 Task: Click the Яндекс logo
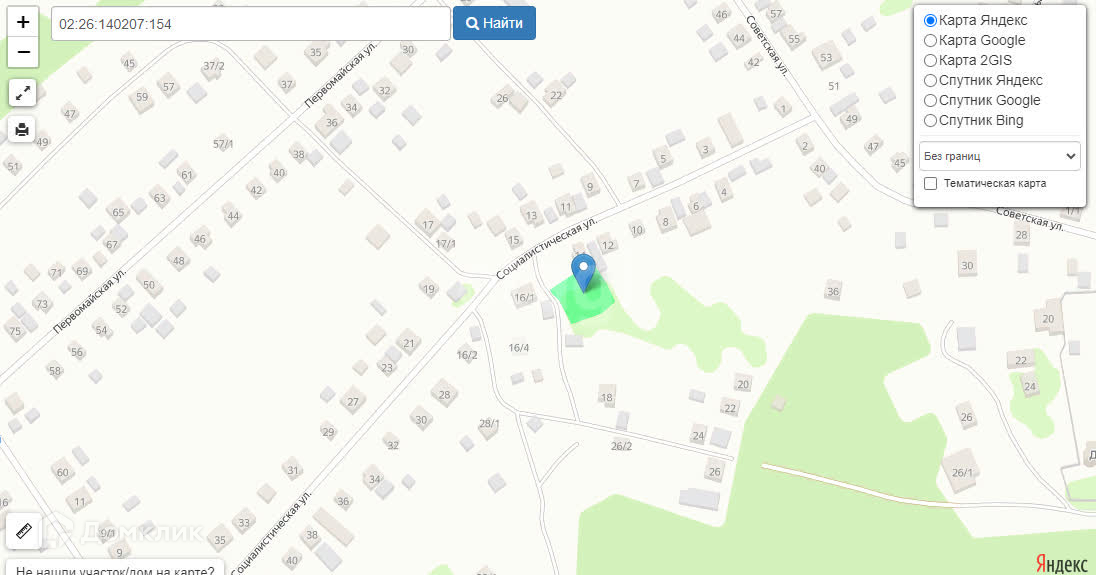pos(1061,563)
